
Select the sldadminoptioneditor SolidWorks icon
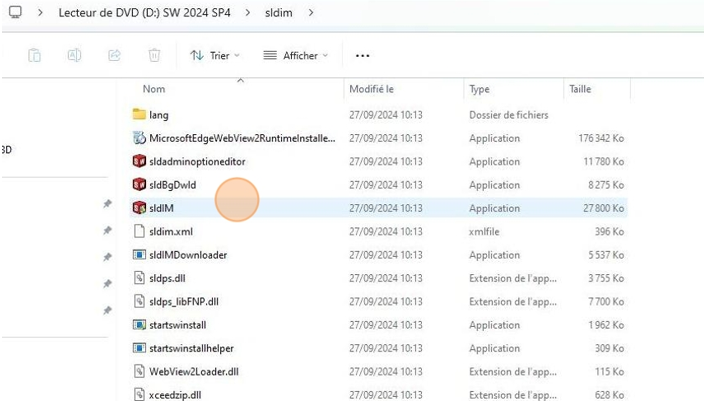[x=139, y=161]
